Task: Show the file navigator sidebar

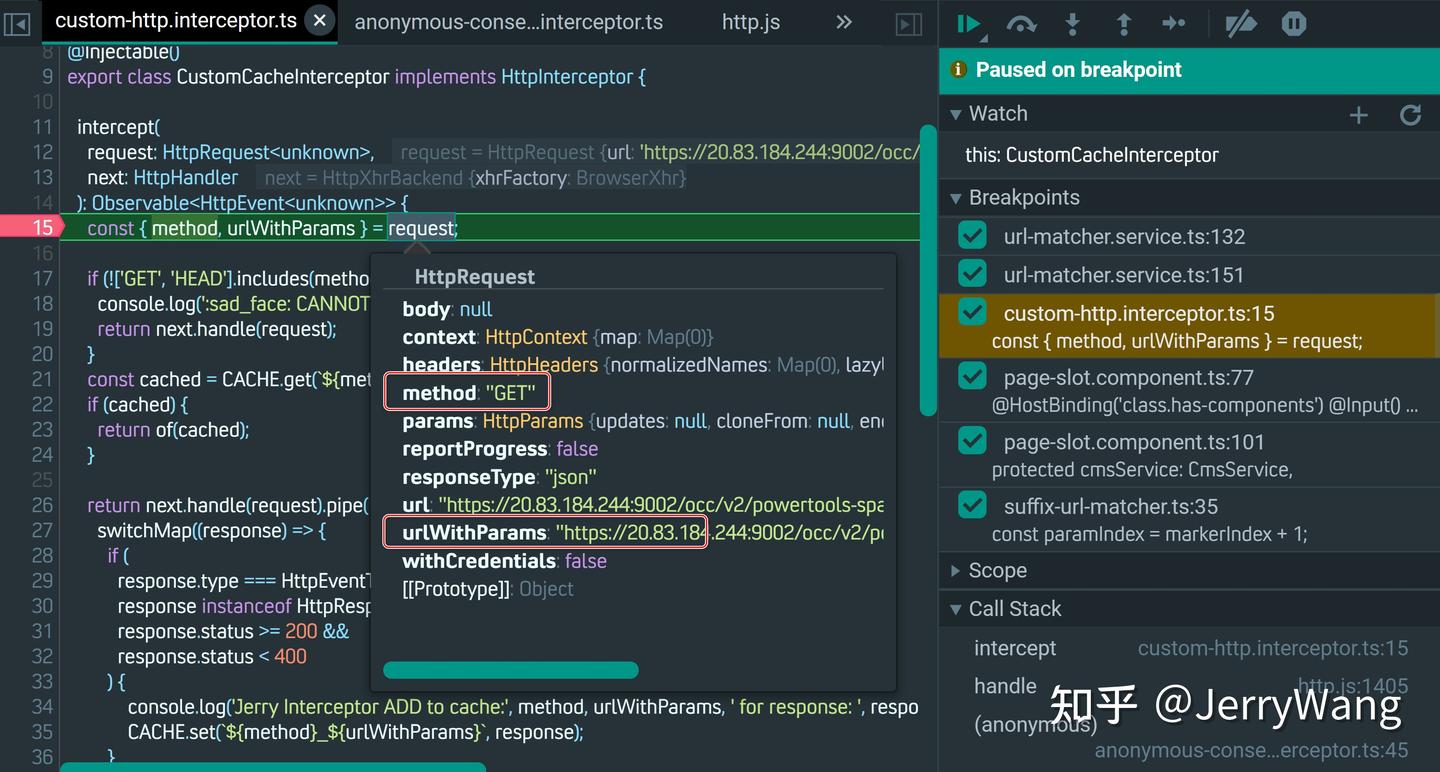Action: [x=17, y=23]
